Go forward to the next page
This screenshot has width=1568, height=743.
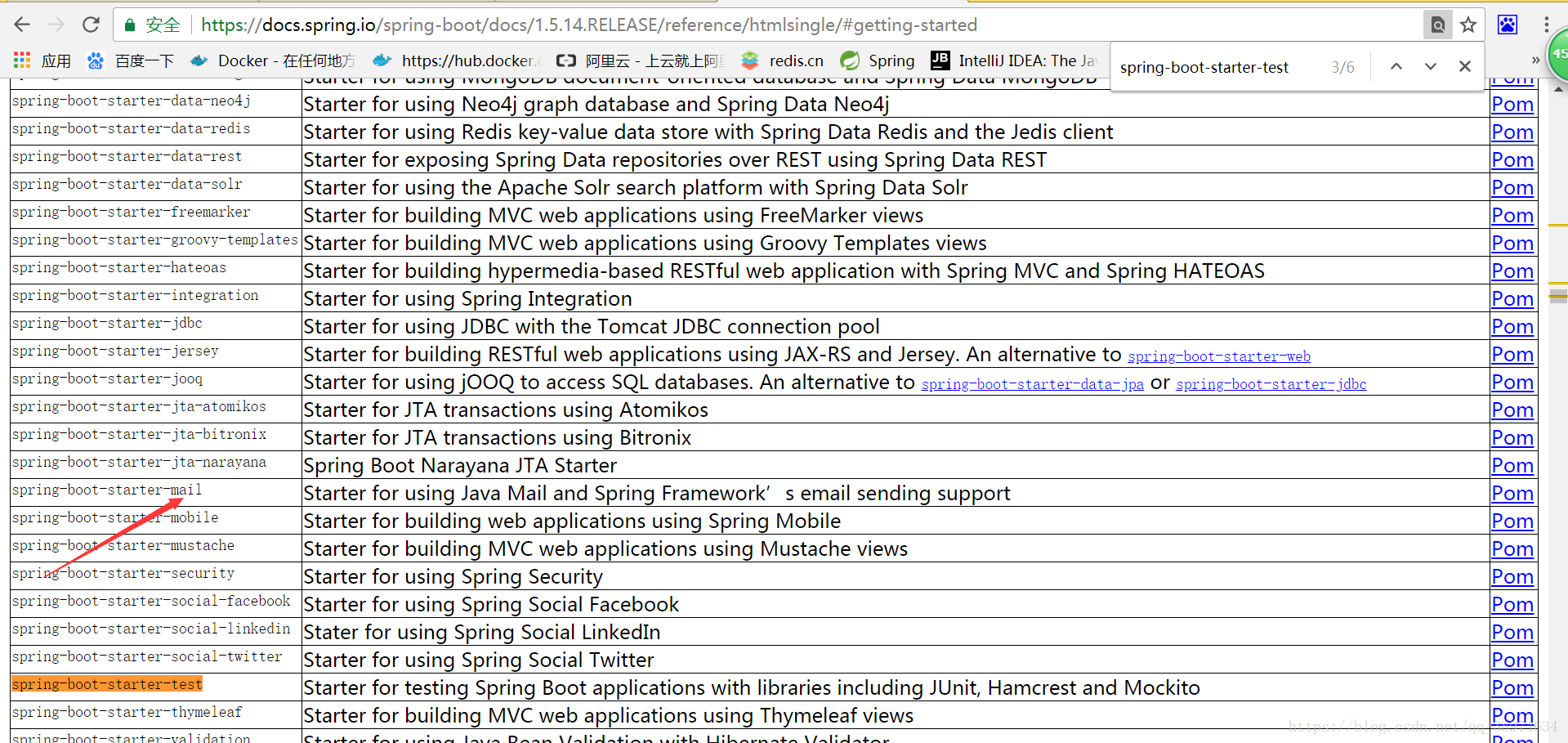click(x=56, y=25)
